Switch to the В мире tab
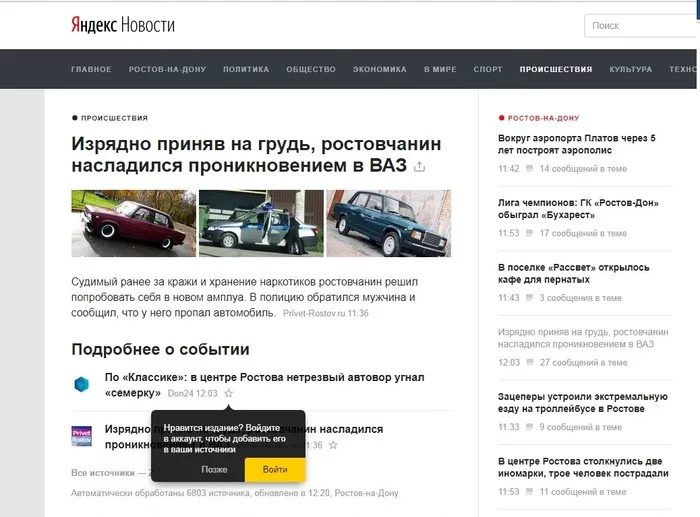Screen dimensions: 700x517 click(440, 69)
